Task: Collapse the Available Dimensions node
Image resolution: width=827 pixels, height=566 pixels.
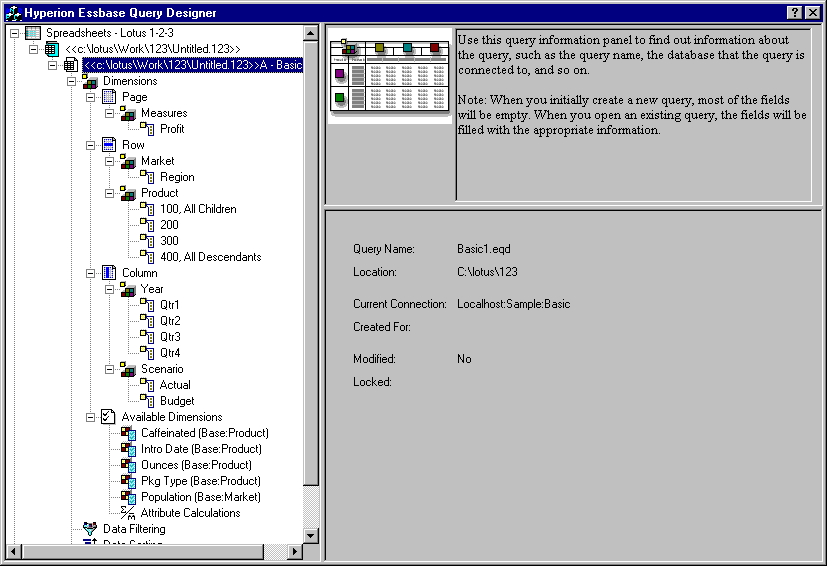Action: (90, 417)
